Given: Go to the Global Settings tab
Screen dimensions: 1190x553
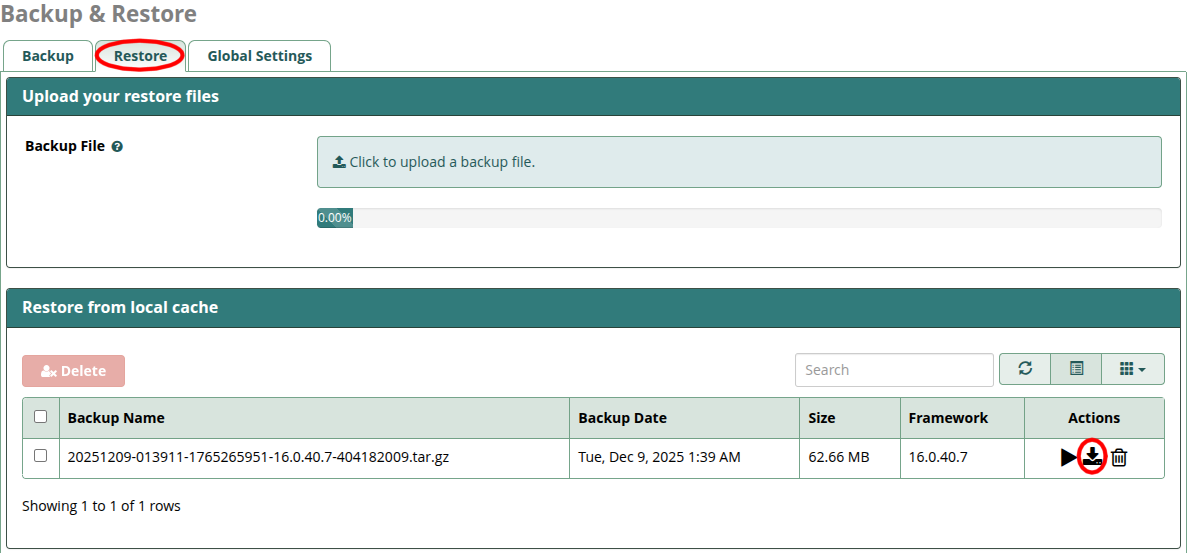Looking at the screenshot, I should pyautogui.click(x=259, y=56).
